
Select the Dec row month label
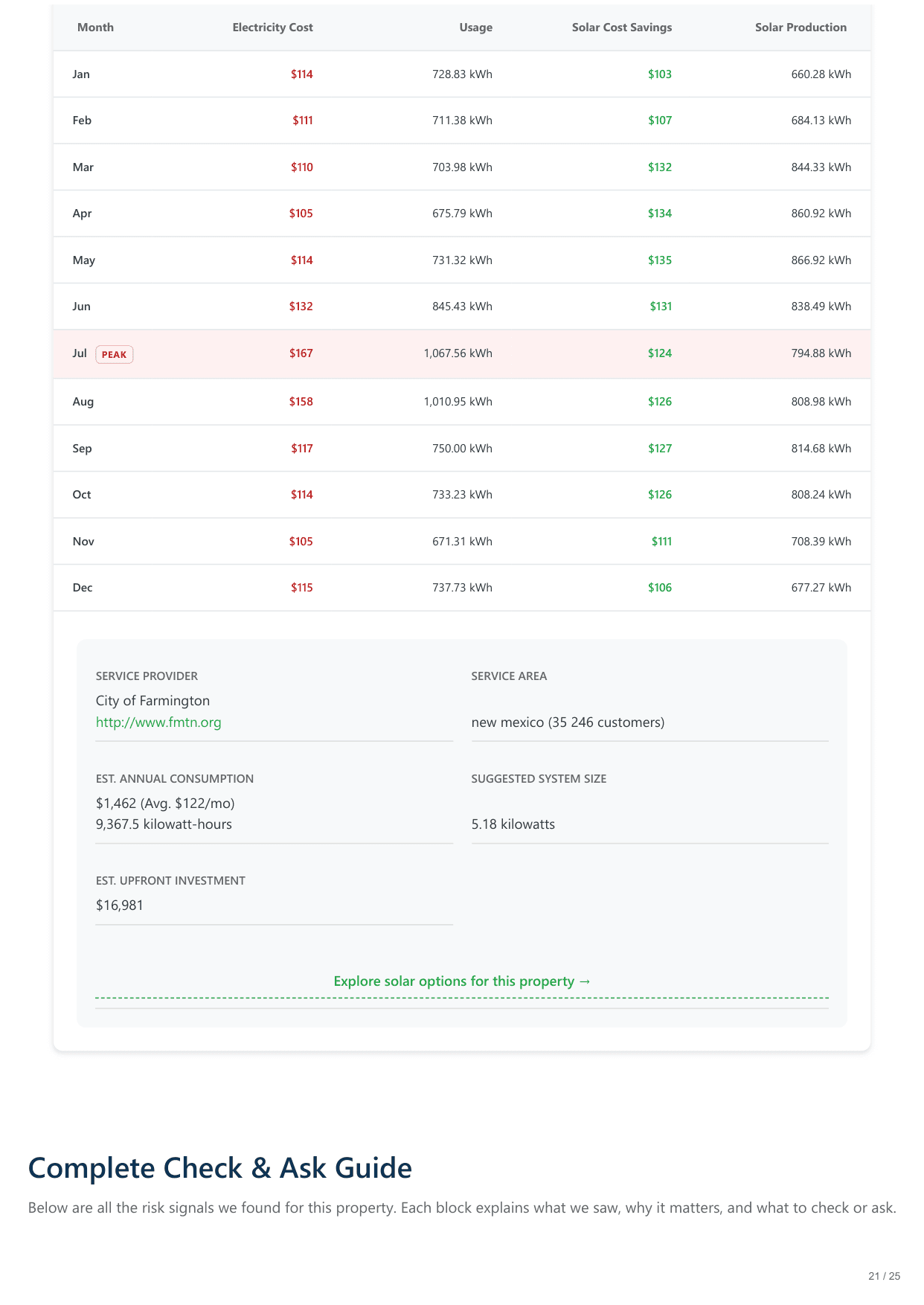(x=83, y=588)
